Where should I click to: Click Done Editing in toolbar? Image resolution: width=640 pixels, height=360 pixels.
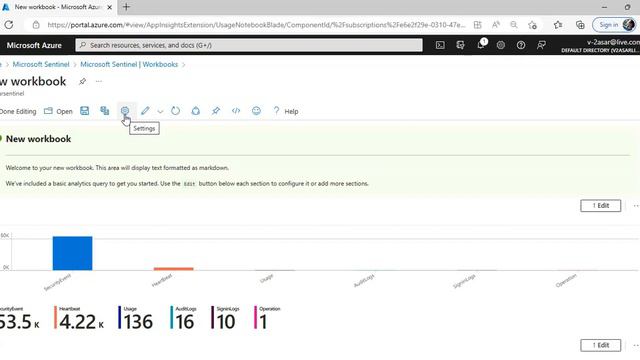click(18, 111)
